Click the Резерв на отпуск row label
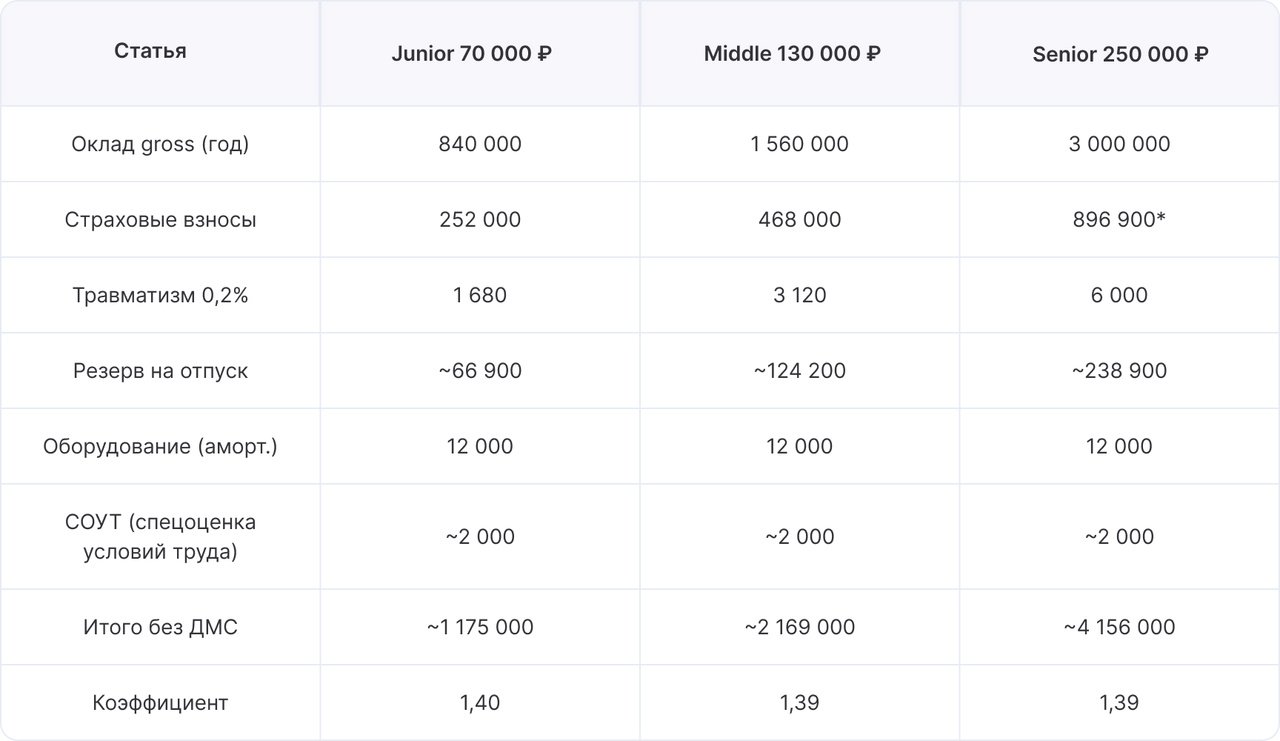 (160, 371)
